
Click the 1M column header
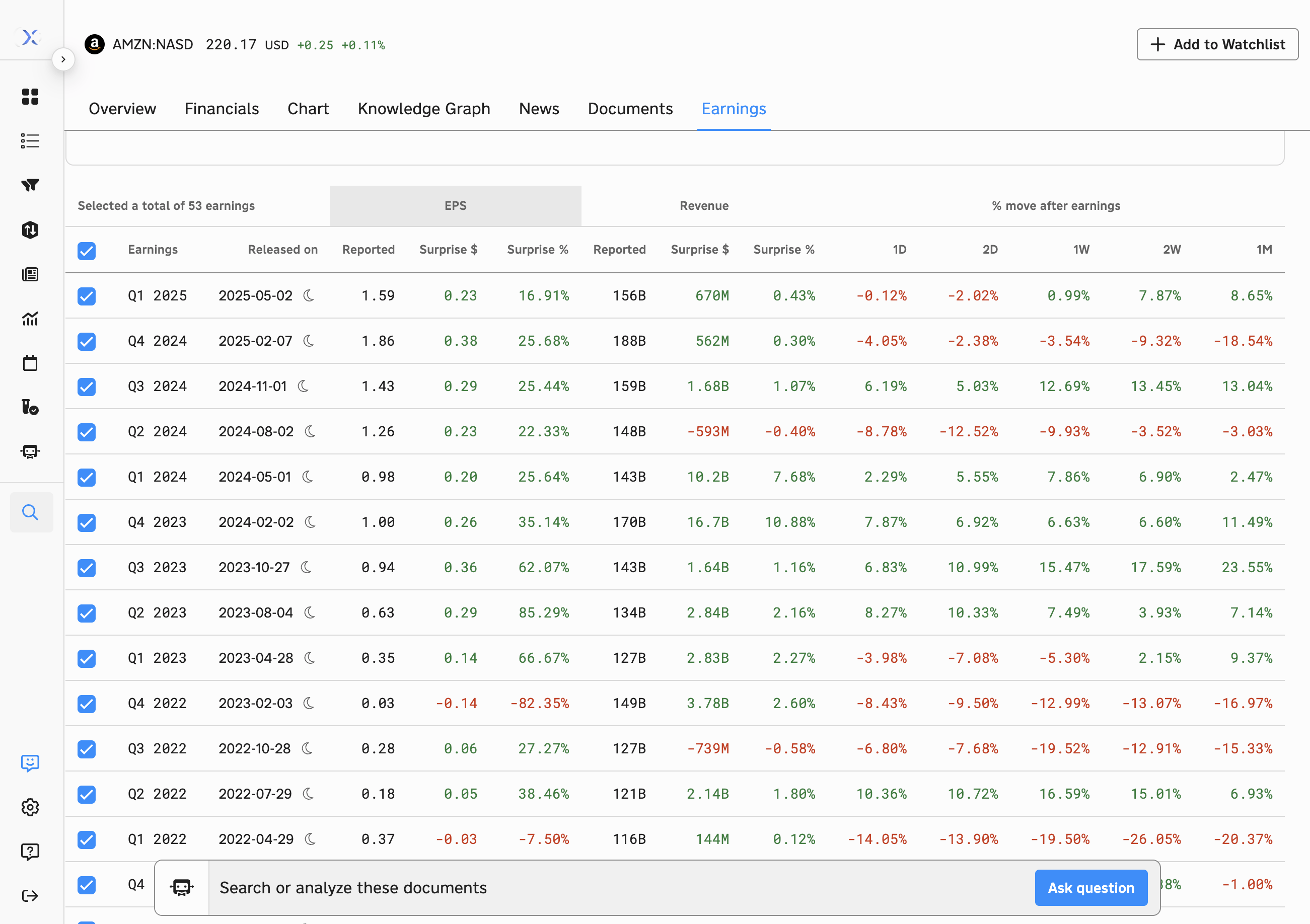(x=1264, y=250)
